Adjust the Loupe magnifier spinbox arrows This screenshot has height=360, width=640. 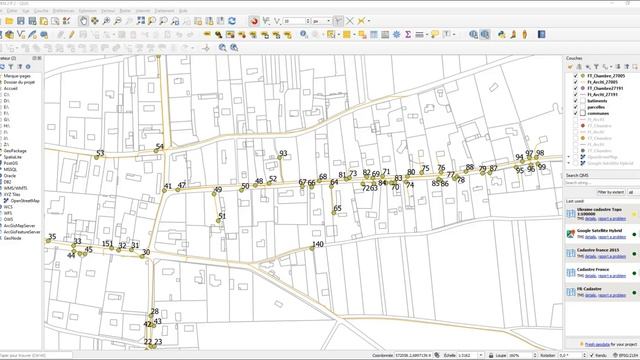pos(534,356)
